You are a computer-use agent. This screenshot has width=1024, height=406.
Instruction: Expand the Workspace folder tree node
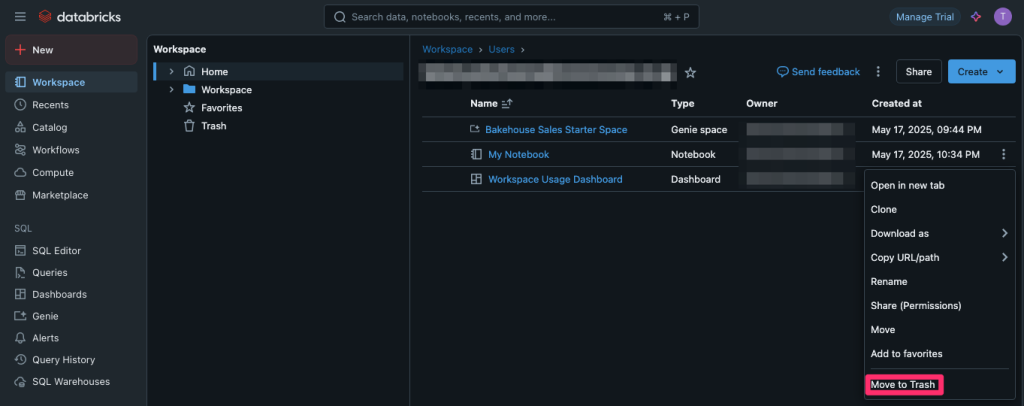click(x=172, y=89)
